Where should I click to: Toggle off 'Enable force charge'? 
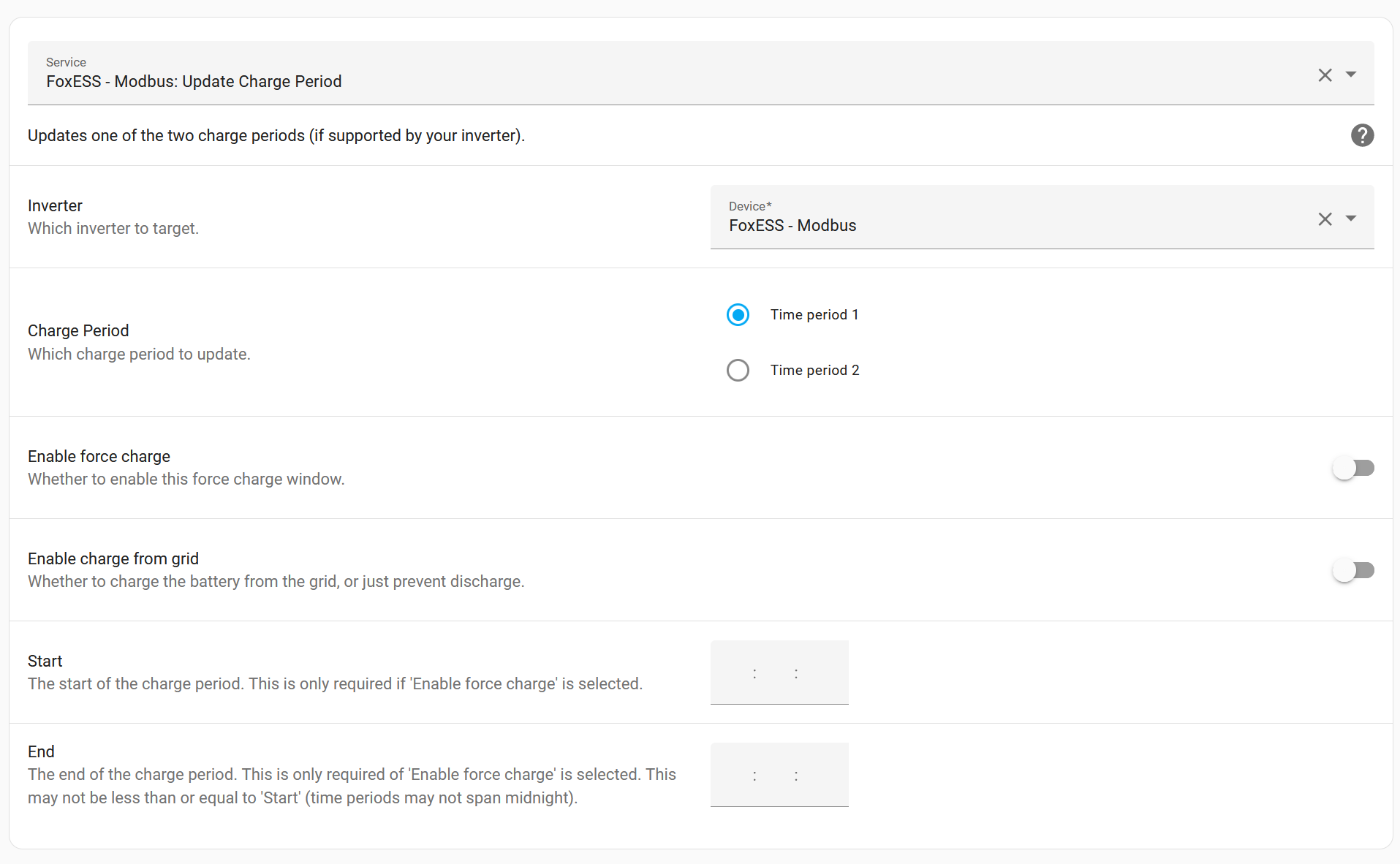[x=1353, y=468]
